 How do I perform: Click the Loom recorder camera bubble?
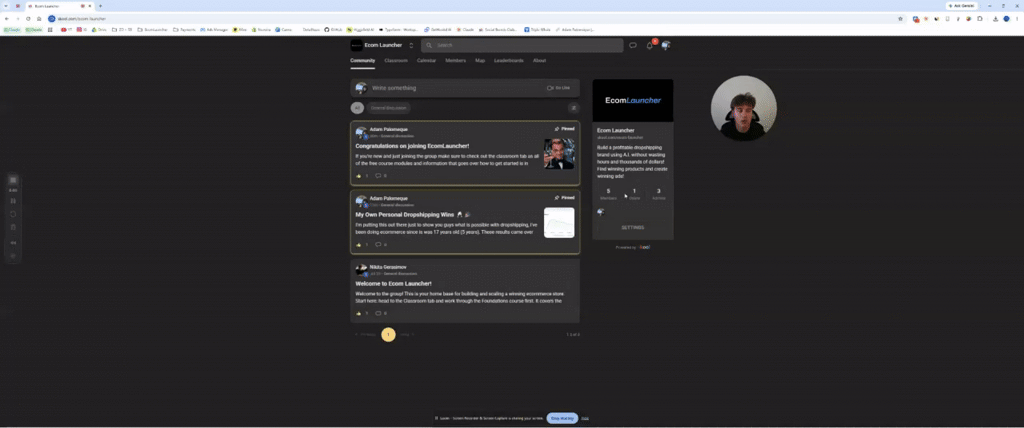(x=744, y=108)
